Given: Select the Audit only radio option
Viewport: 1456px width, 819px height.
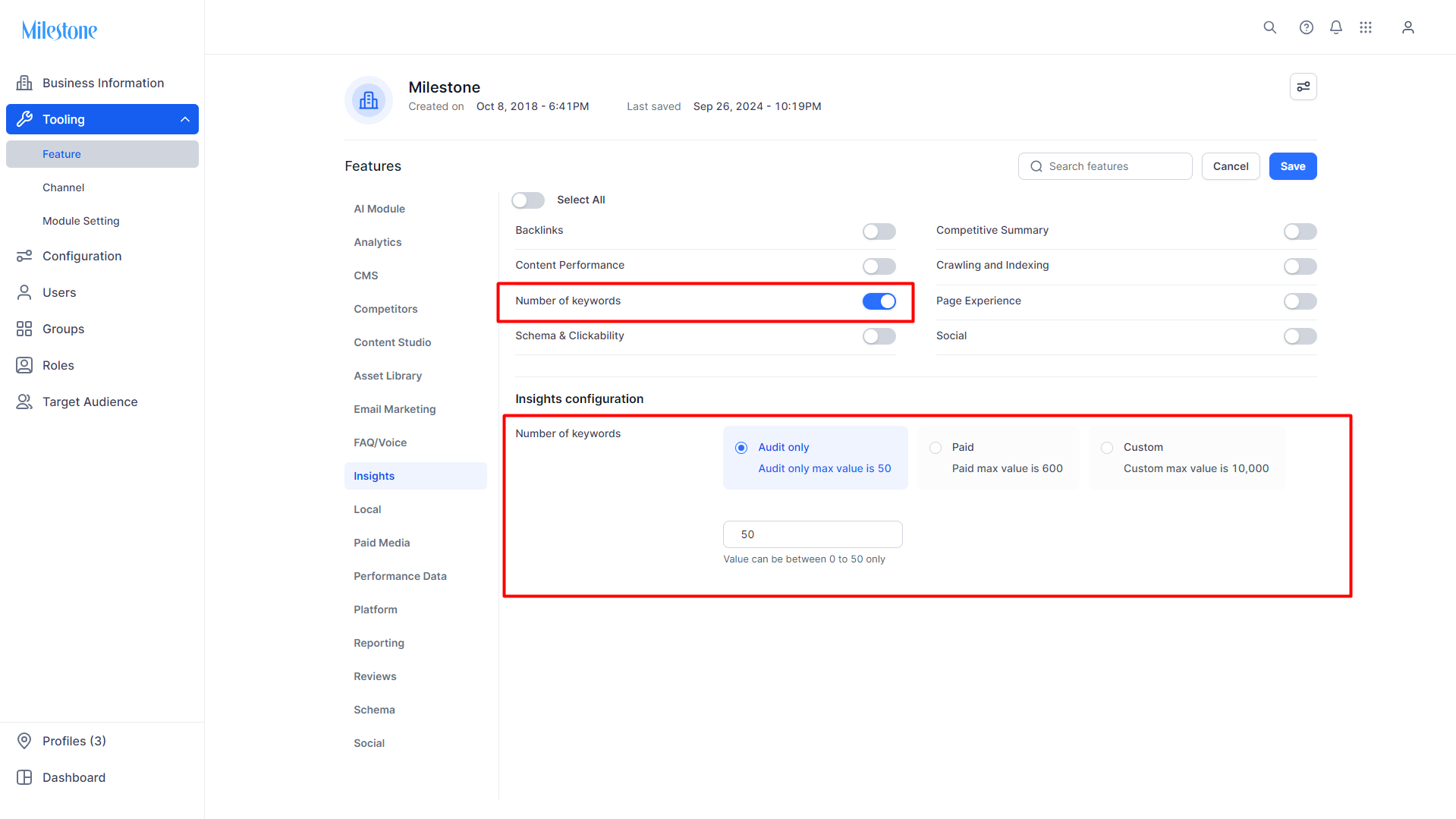Looking at the screenshot, I should [x=741, y=448].
